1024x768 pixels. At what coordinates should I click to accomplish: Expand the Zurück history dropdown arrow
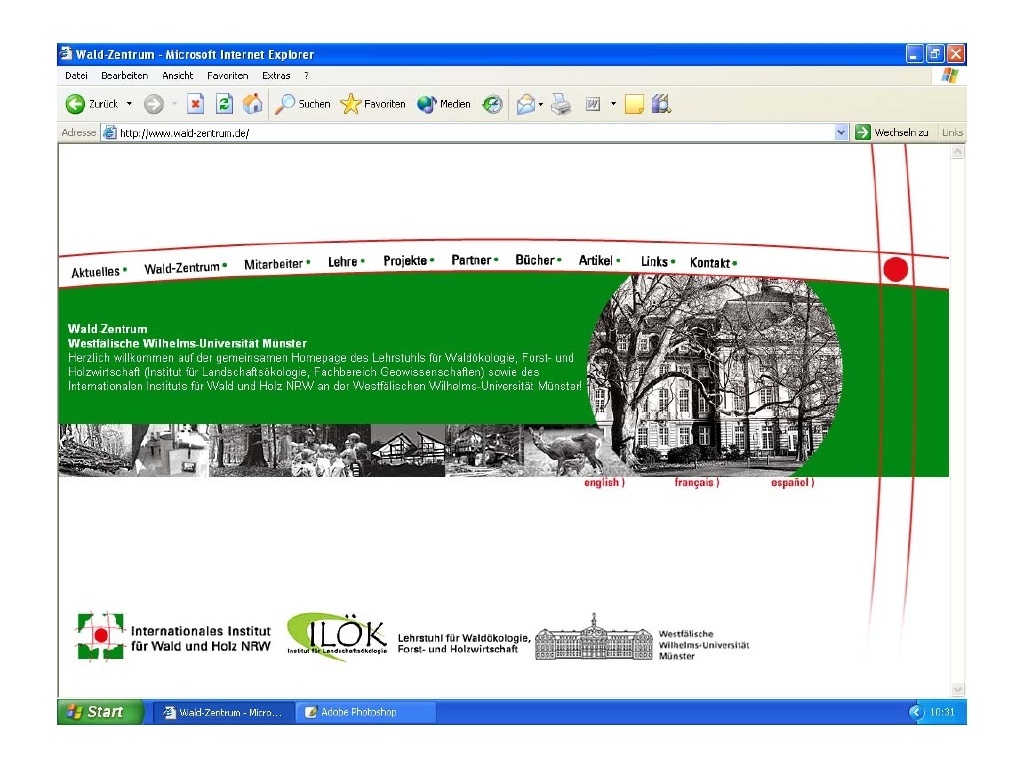pyautogui.click(x=129, y=104)
